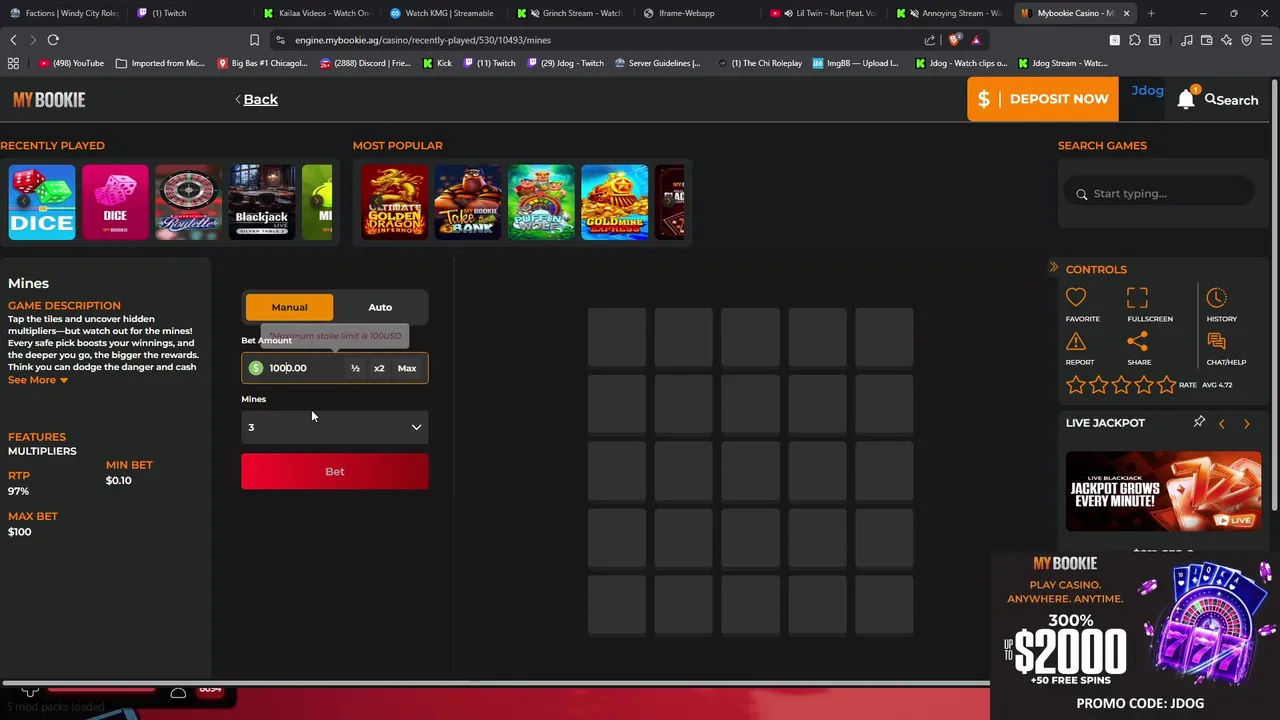Open the browser extensions puzzle icon

pos(1135,40)
